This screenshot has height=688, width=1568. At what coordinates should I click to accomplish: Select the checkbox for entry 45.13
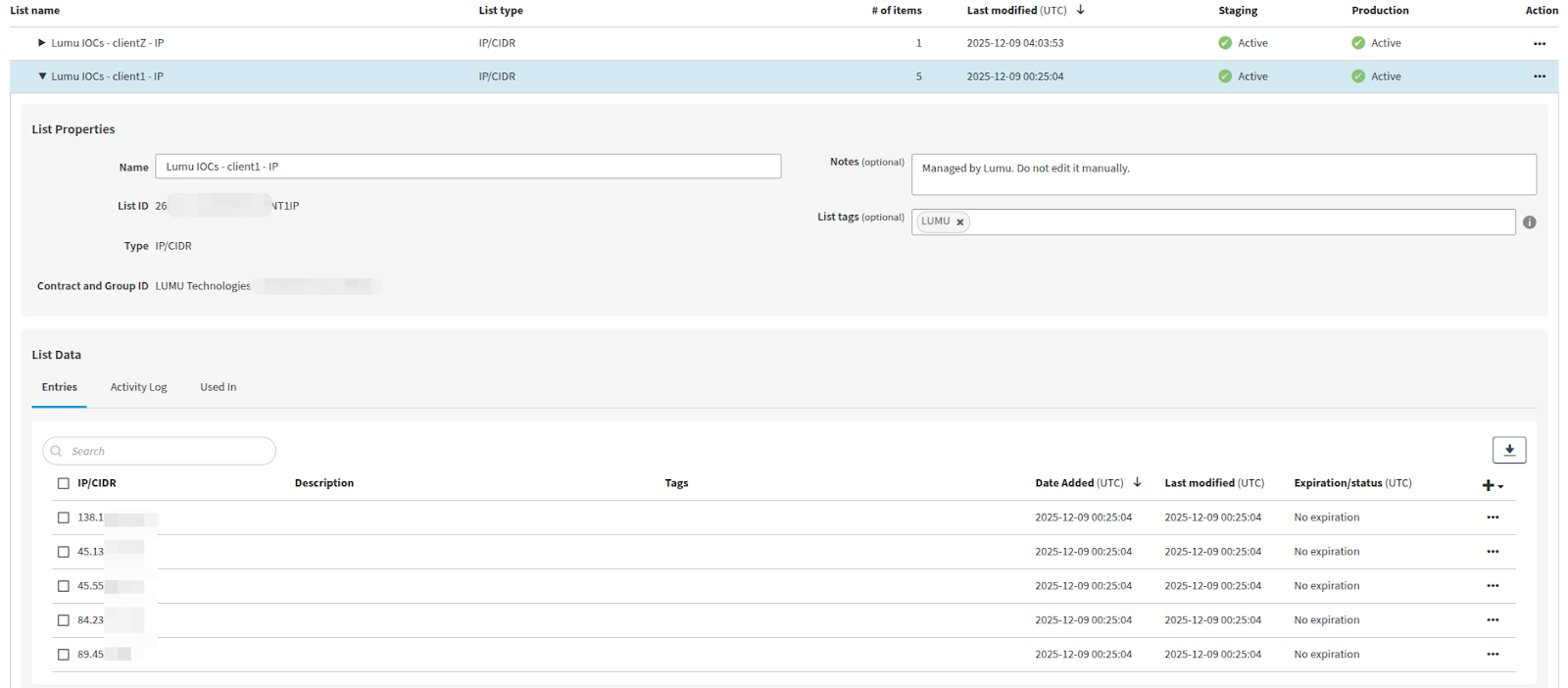coord(64,552)
